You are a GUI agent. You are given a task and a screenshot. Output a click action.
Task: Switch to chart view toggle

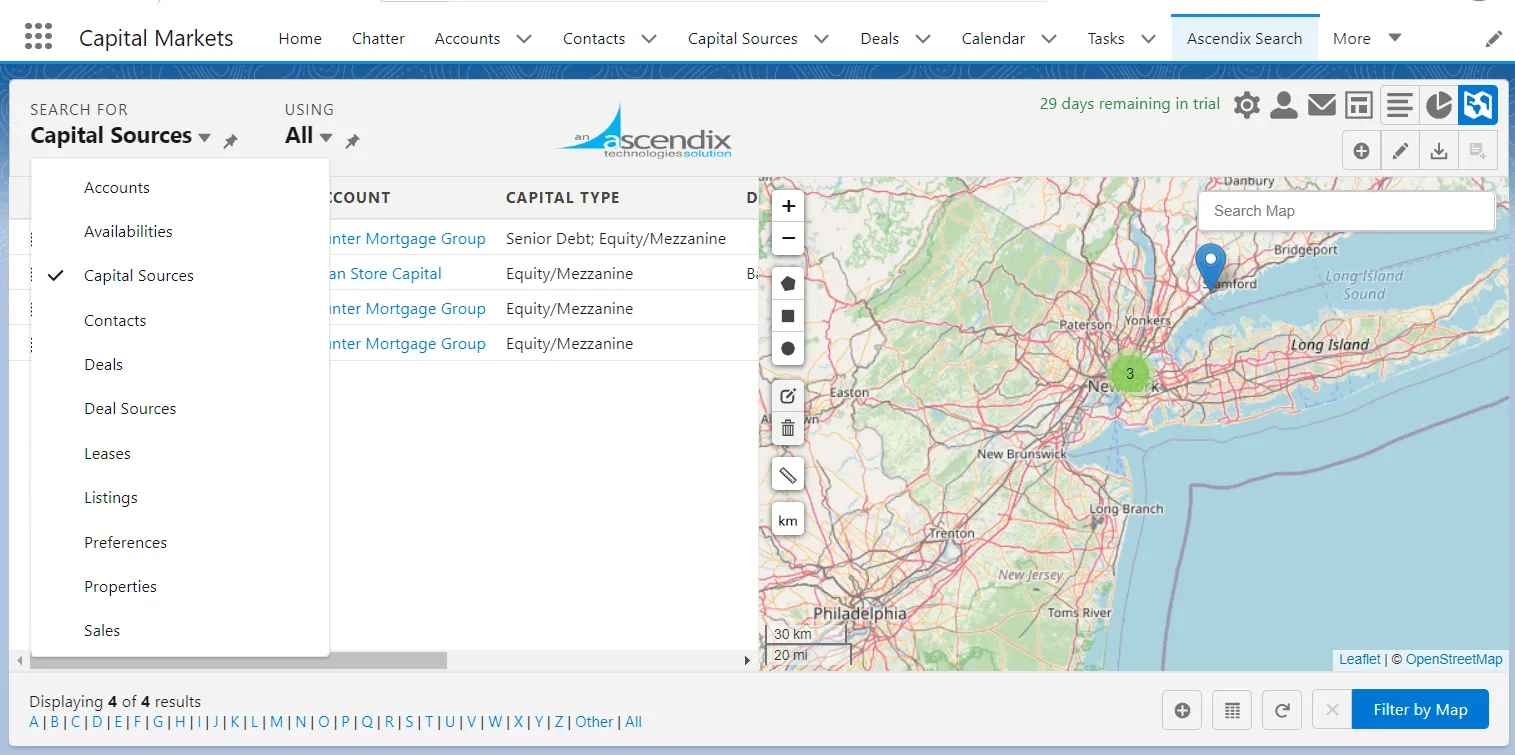click(x=1439, y=105)
